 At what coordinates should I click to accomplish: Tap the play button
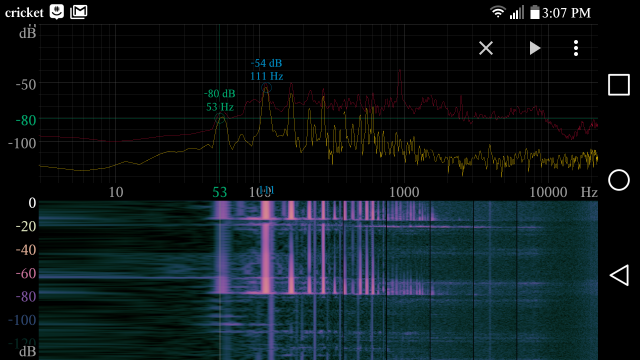(535, 48)
